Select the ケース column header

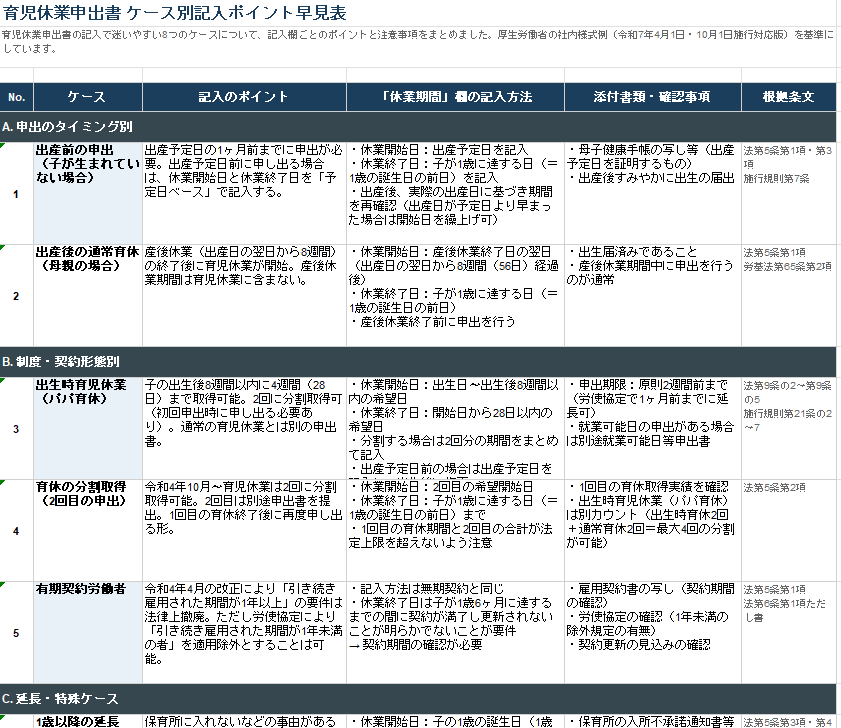tap(88, 97)
